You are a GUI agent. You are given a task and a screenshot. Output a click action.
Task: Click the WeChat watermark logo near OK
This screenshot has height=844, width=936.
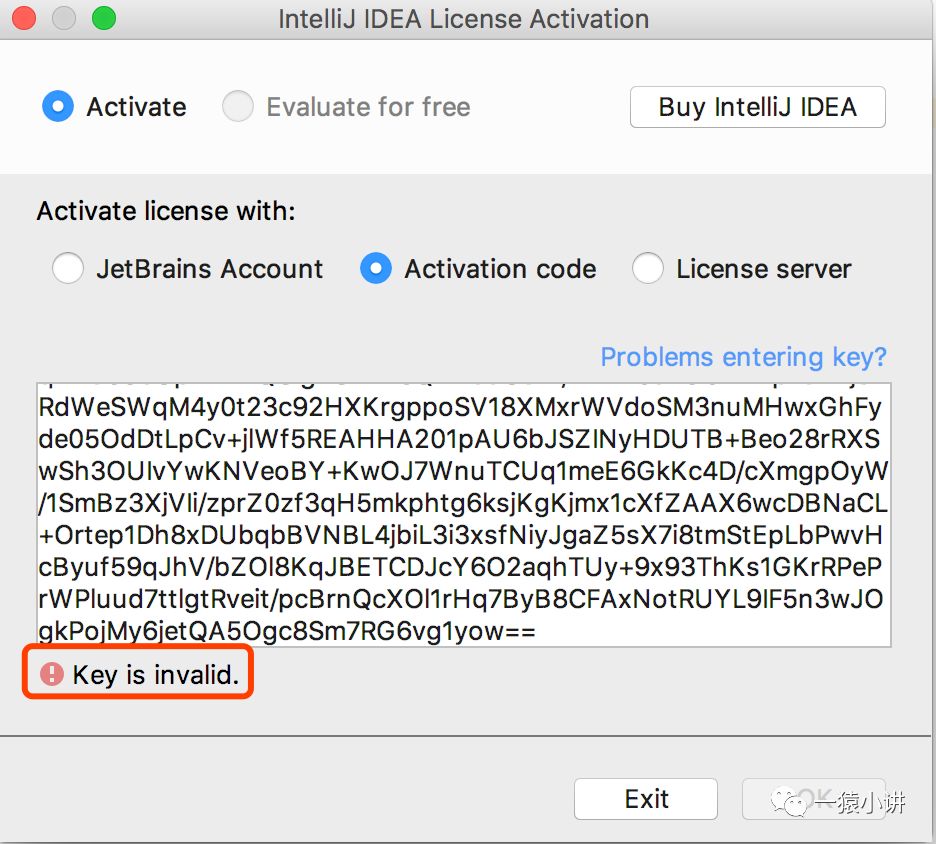pos(800,802)
